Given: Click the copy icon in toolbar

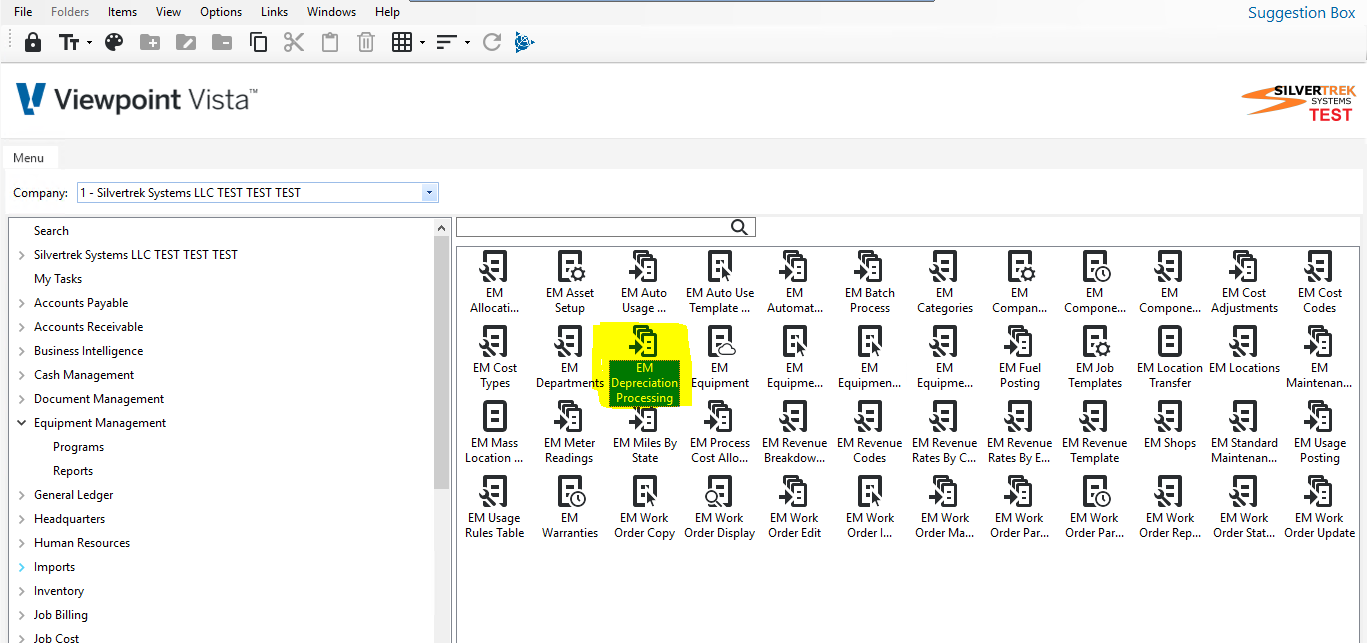Looking at the screenshot, I should coord(258,42).
